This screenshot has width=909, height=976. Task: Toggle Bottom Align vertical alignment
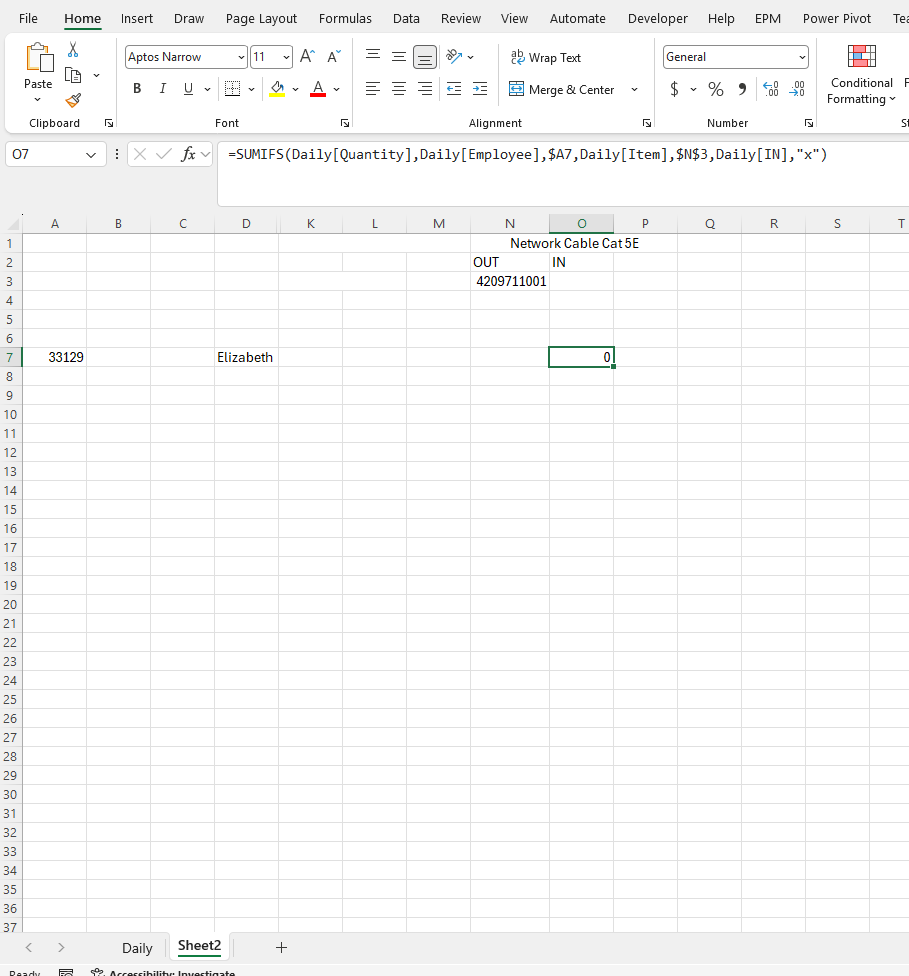click(425, 57)
